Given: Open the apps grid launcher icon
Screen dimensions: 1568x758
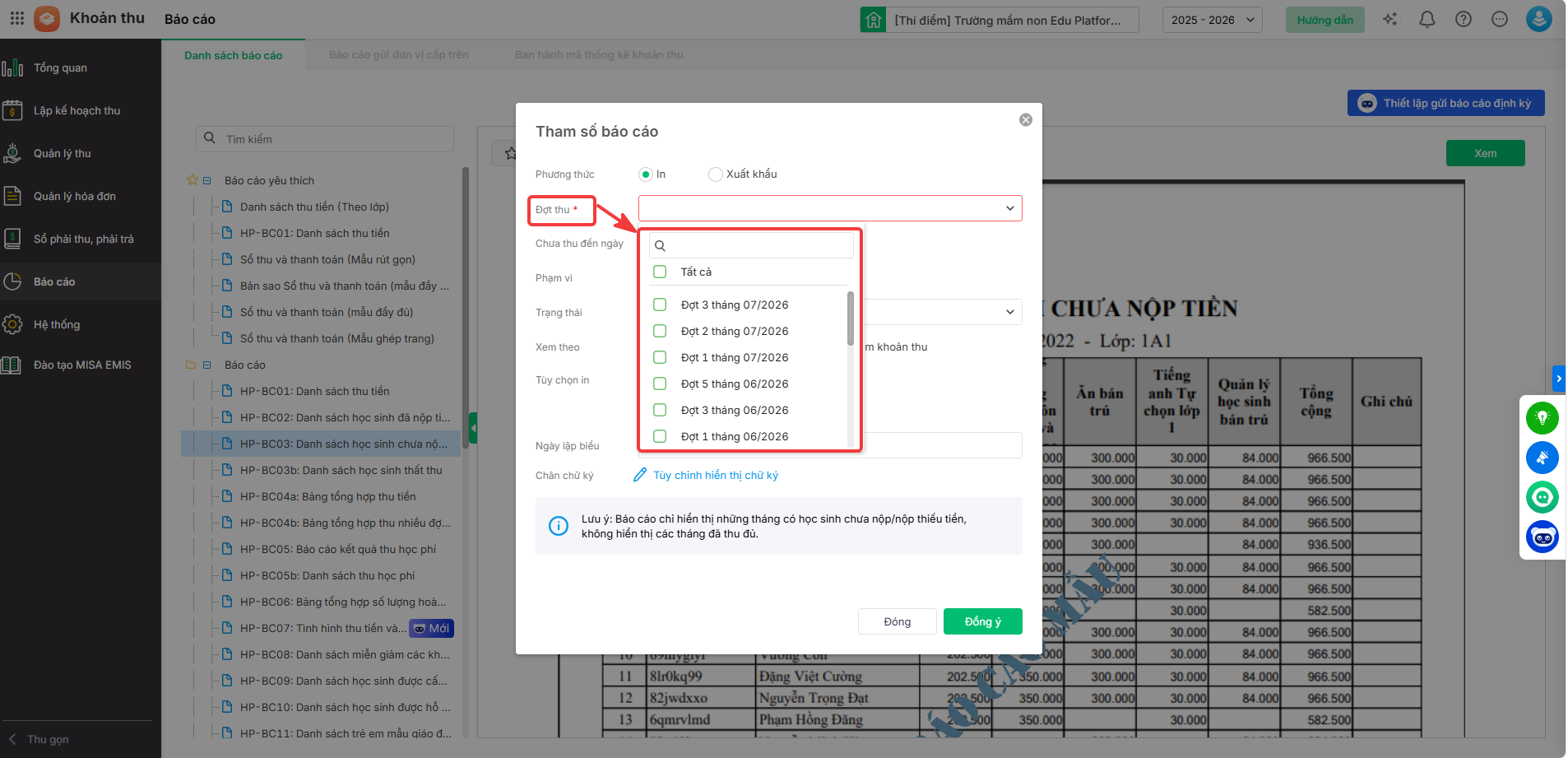Looking at the screenshot, I should click(17, 18).
